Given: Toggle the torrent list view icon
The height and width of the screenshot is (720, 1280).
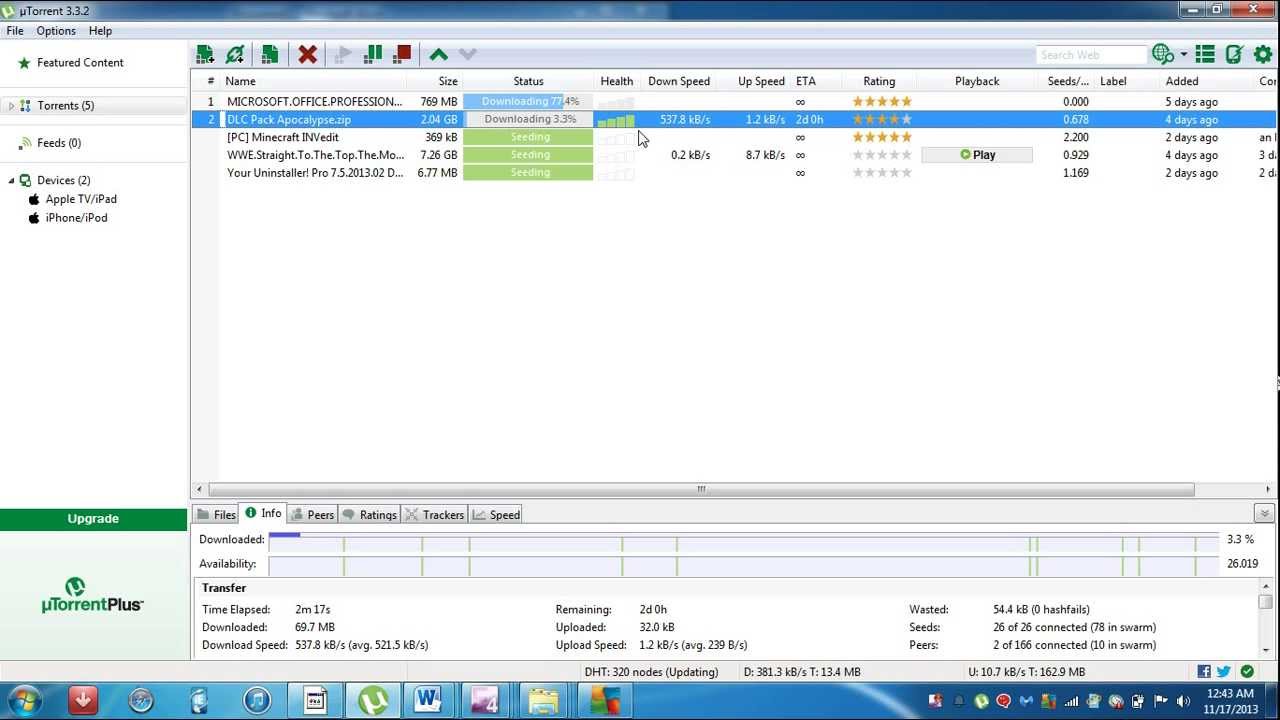Looking at the screenshot, I should 1205,54.
